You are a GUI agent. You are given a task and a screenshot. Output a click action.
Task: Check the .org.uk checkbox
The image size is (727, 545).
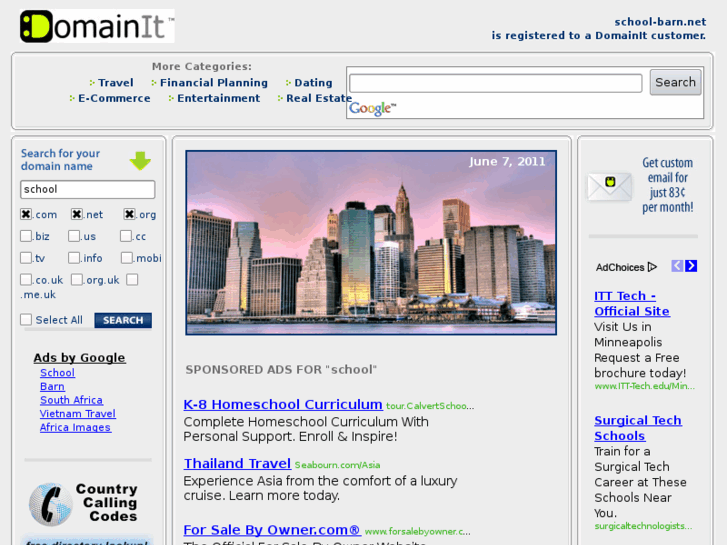point(77,279)
